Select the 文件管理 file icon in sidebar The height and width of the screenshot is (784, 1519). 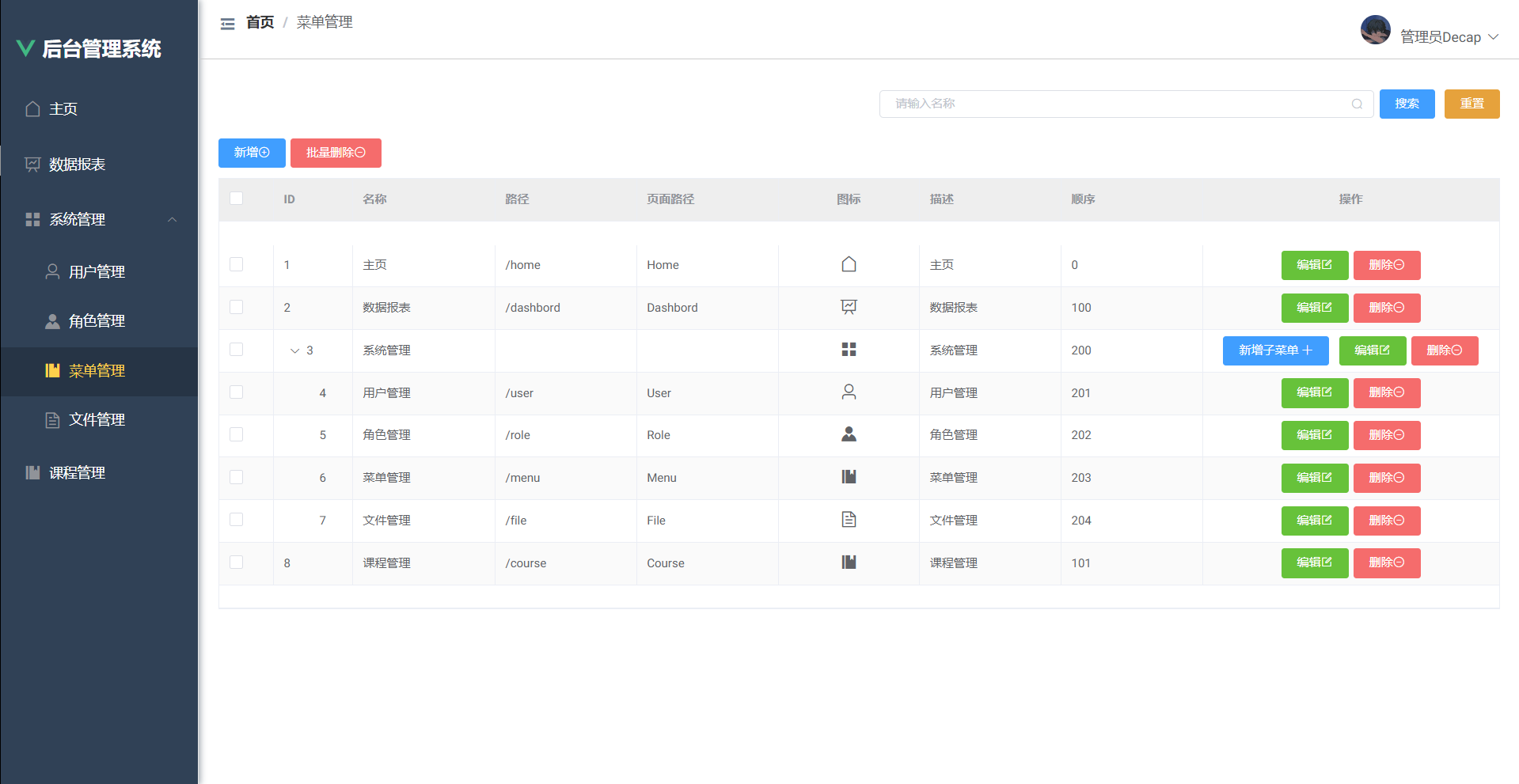pos(52,419)
